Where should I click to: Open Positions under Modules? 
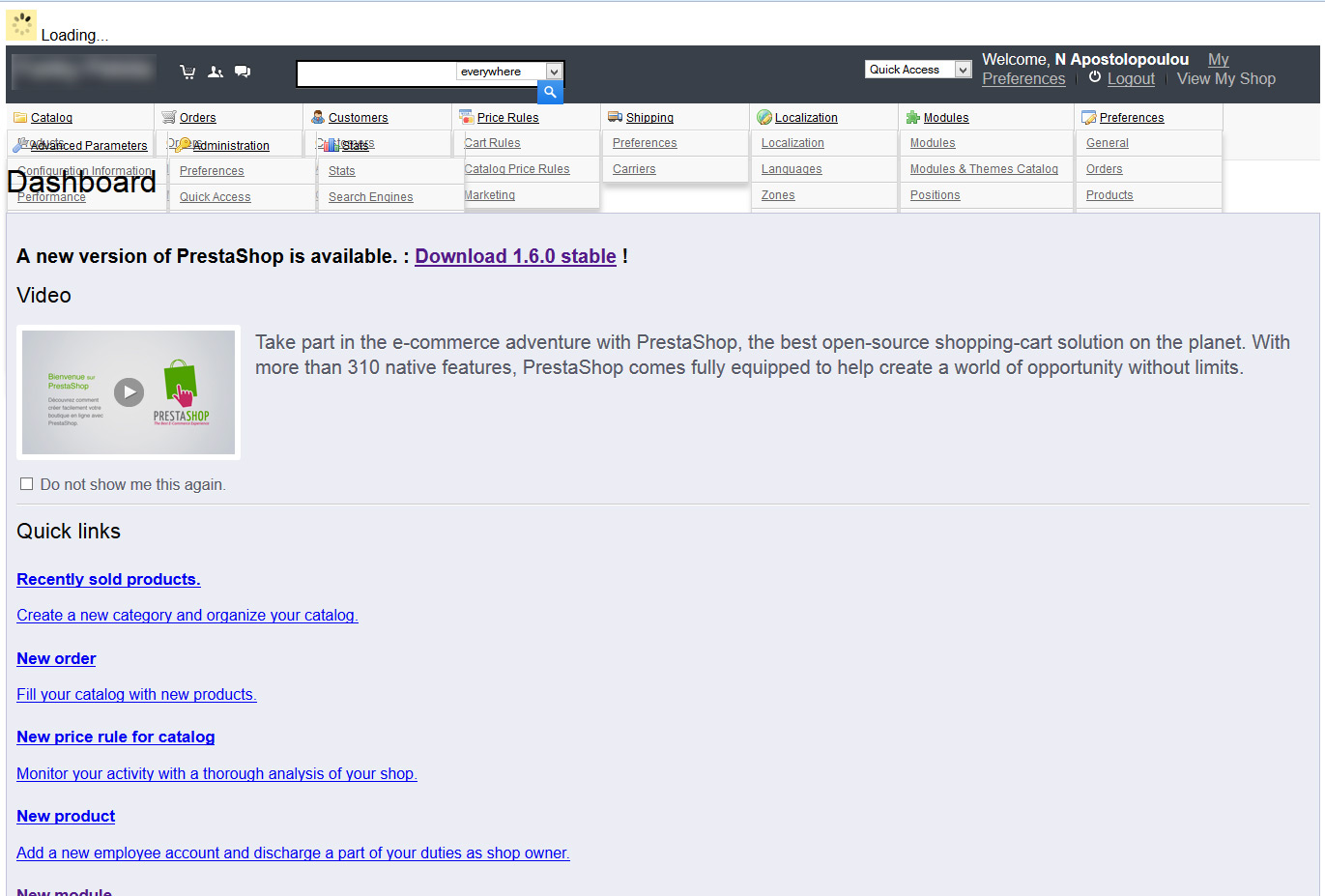point(936,195)
